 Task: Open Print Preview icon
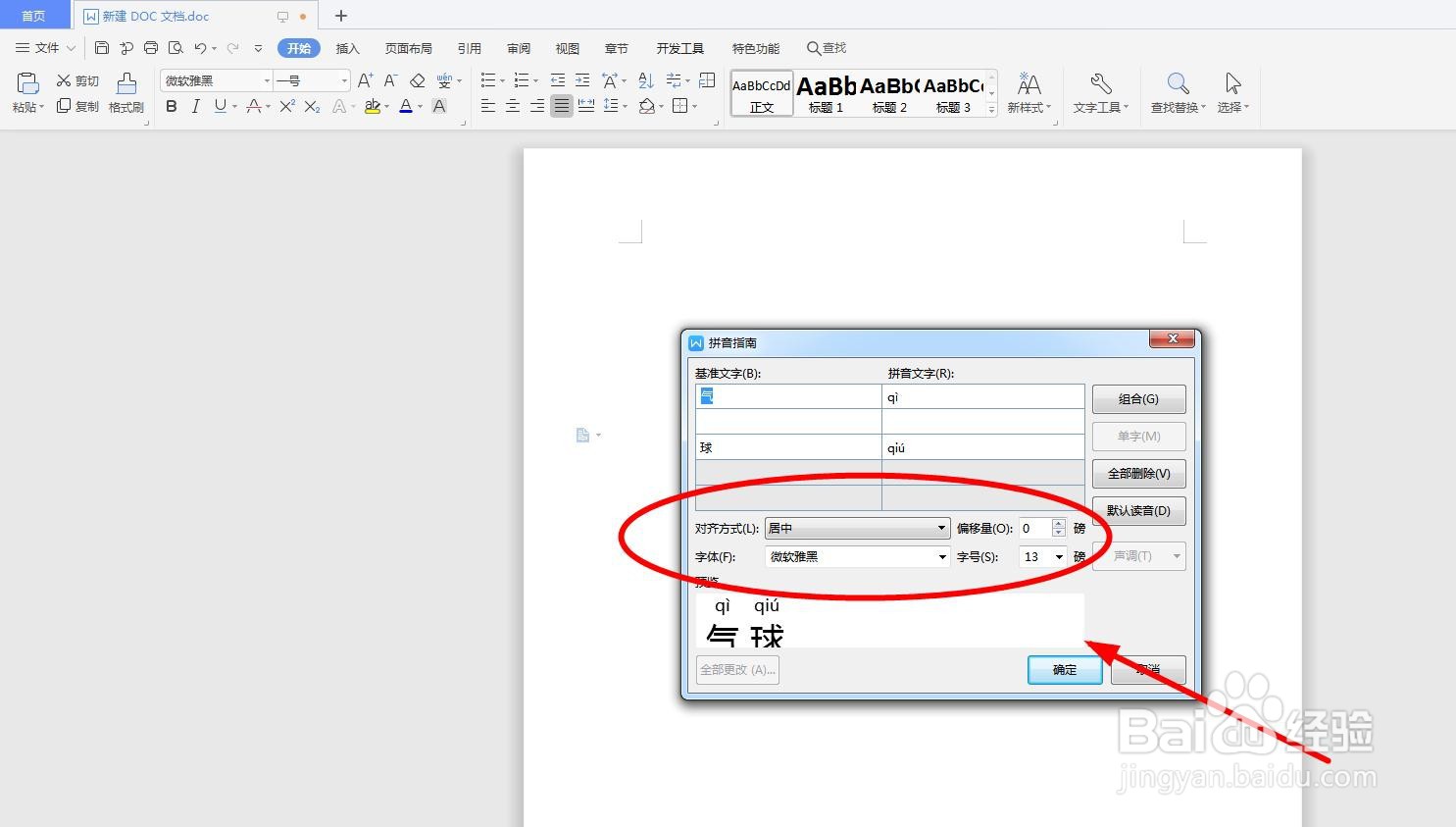click(176, 47)
